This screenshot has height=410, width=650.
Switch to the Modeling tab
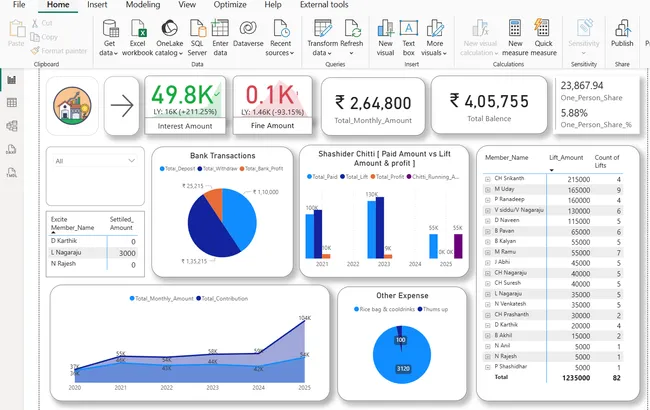(x=143, y=5)
